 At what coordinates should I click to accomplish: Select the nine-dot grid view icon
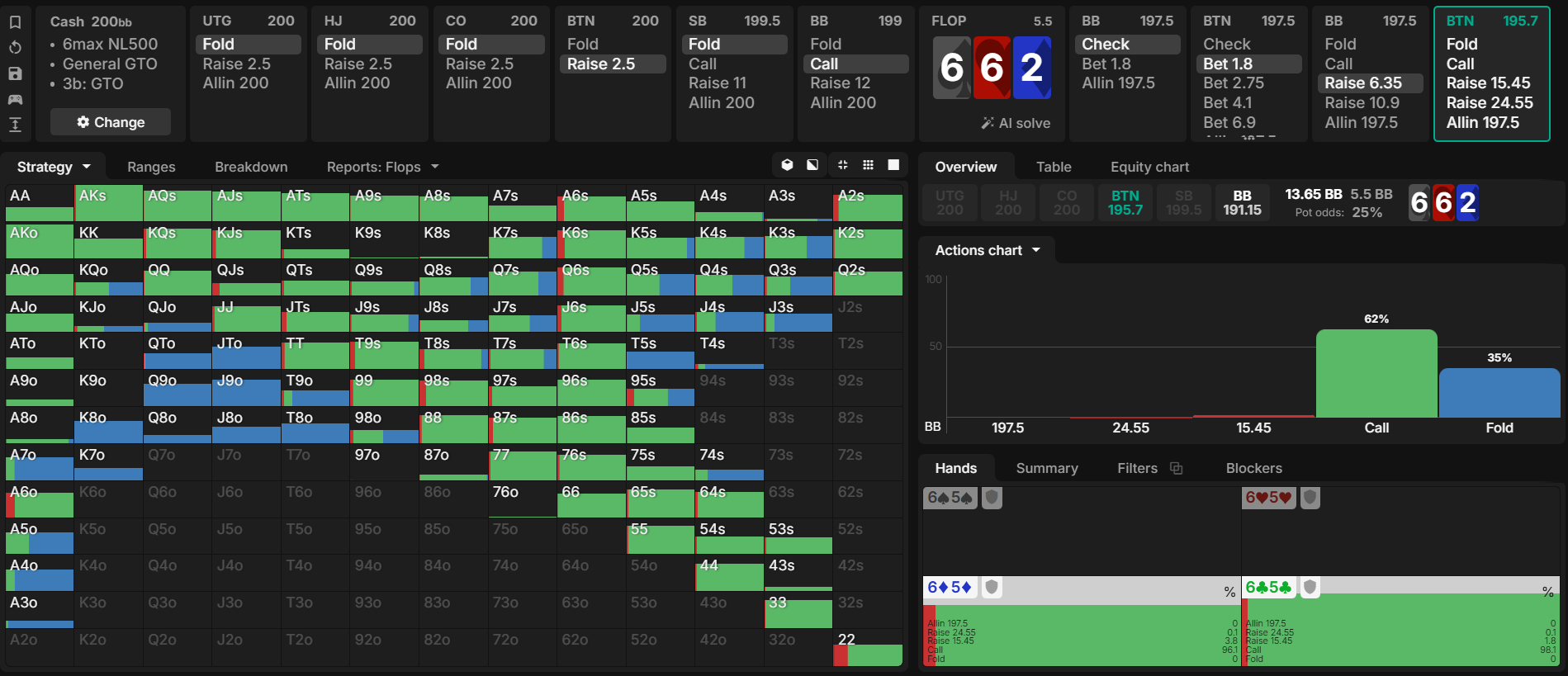click(868, 165)
